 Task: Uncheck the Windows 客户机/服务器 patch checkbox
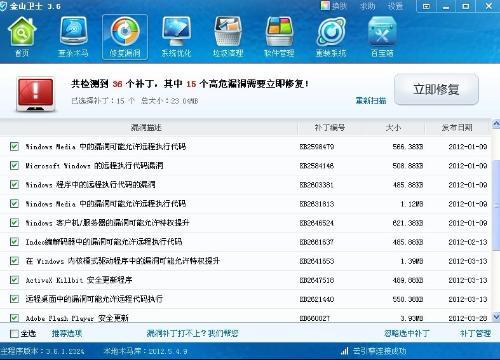pos(14,222)
